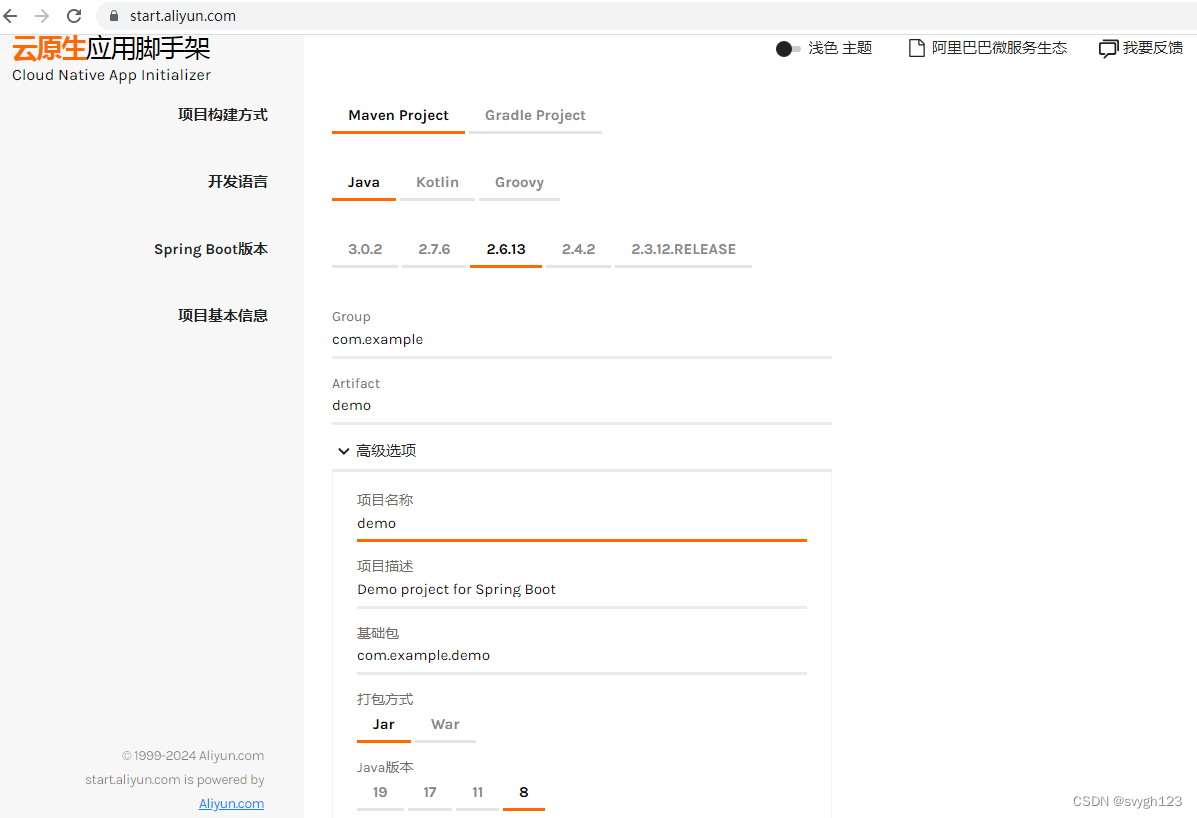Click the Java版本 label
Screen dimensions: 1197x818
pos(385,768)
